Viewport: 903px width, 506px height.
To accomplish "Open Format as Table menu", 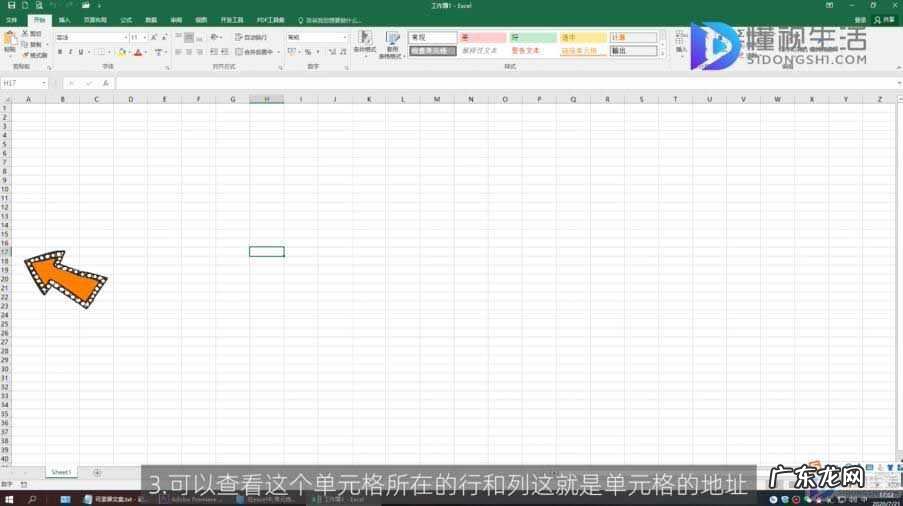I will coord(393,44).
